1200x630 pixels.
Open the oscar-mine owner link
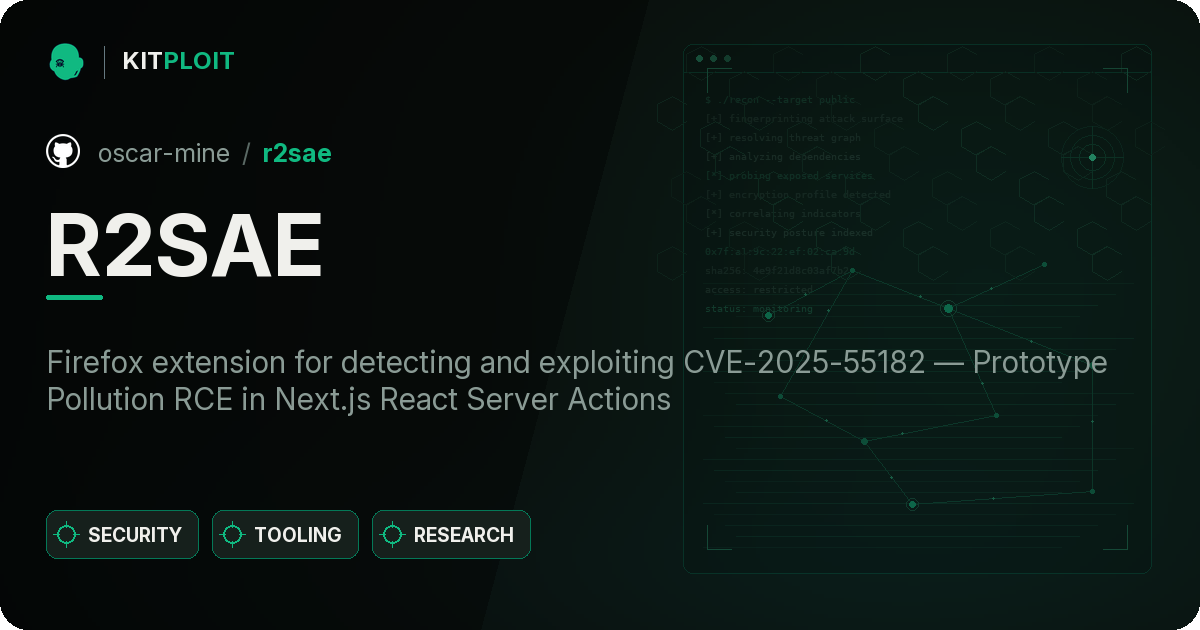164,153
